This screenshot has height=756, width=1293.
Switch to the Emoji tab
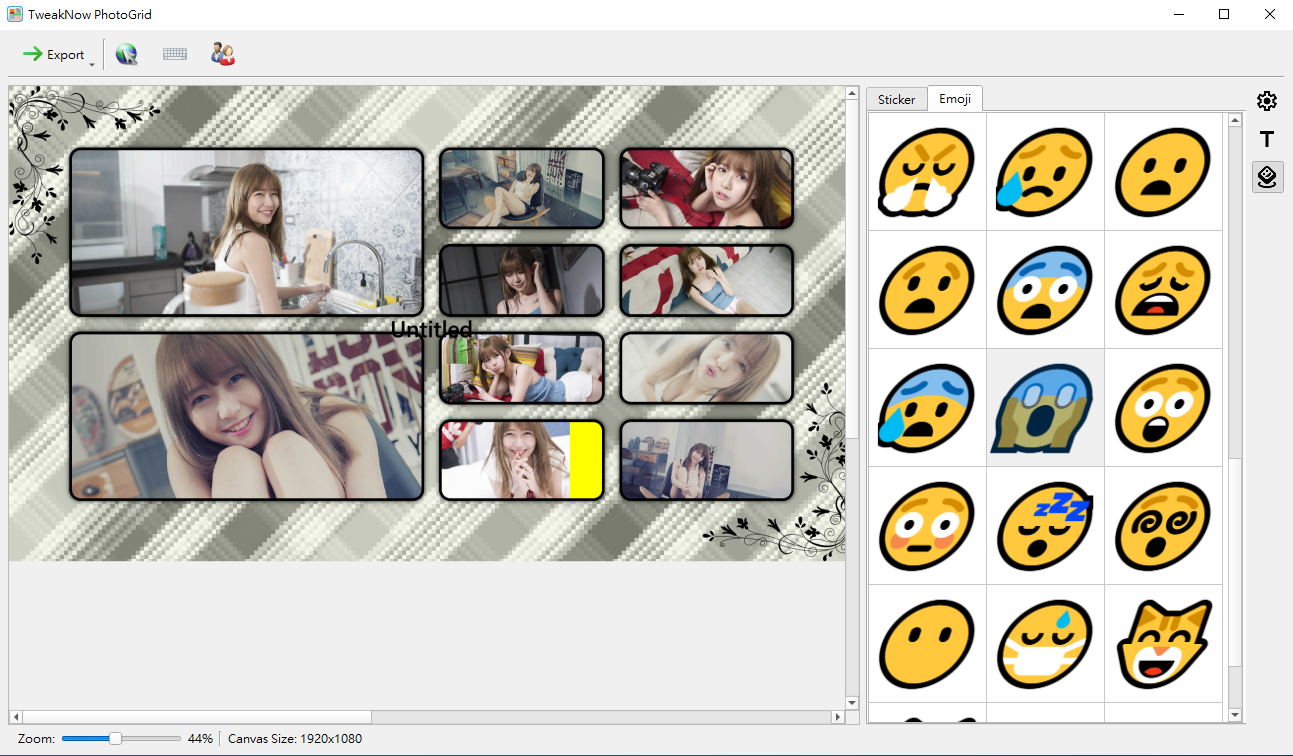955,98
